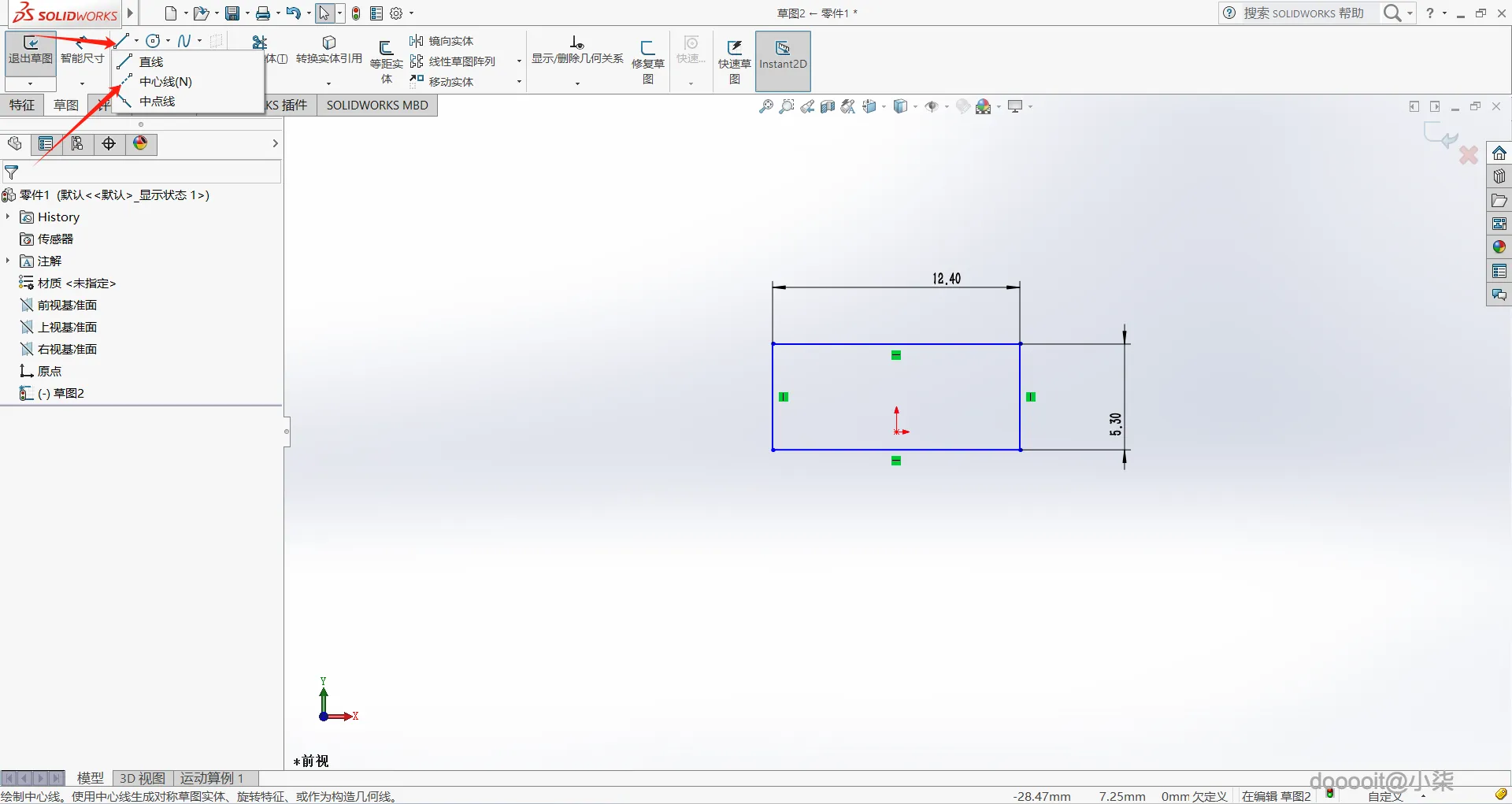Click the Trim Entities scissors icon
This screenshot has width=1512, height=804.
pyautogui.click(x=260, y=42)
